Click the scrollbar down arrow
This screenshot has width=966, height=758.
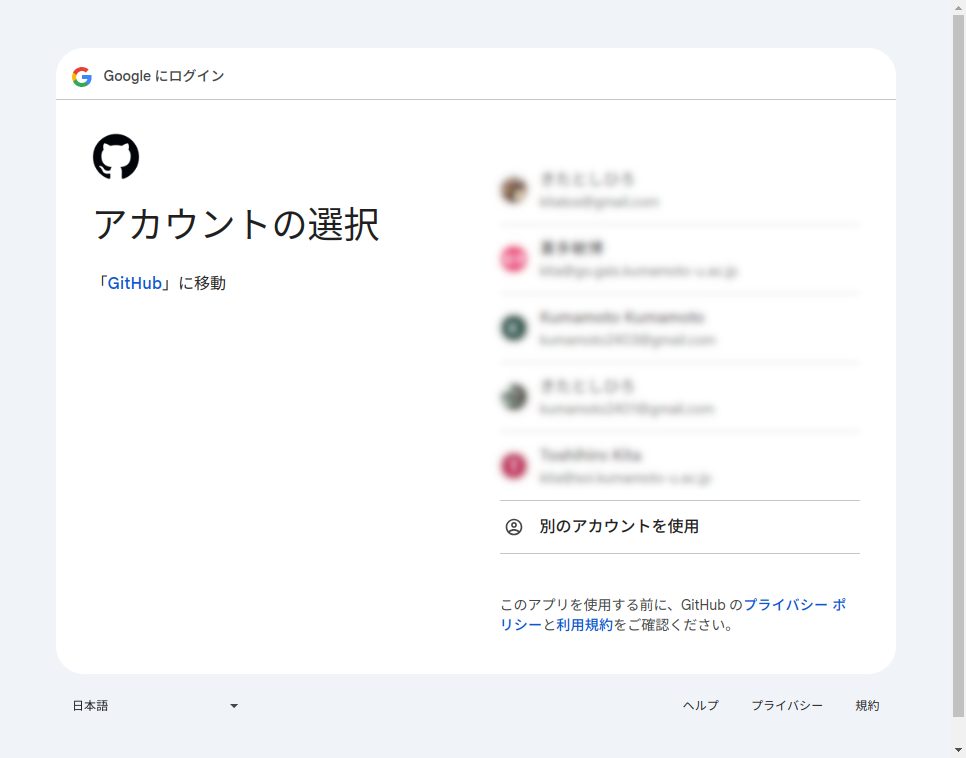pyautogui.click(x=959, y=750)
